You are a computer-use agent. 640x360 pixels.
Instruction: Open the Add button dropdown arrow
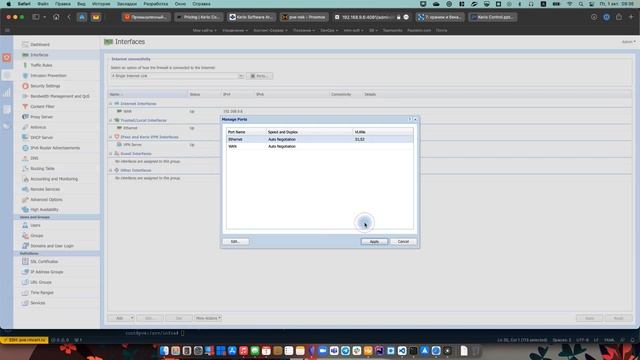tap(131, 318)
